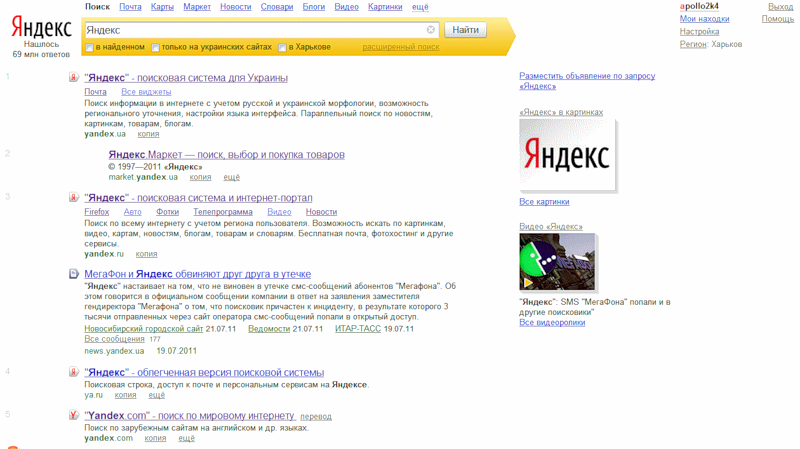Click the Yandex logo
The height and width of the screenshot is (449, 800).
click(41, 27)
